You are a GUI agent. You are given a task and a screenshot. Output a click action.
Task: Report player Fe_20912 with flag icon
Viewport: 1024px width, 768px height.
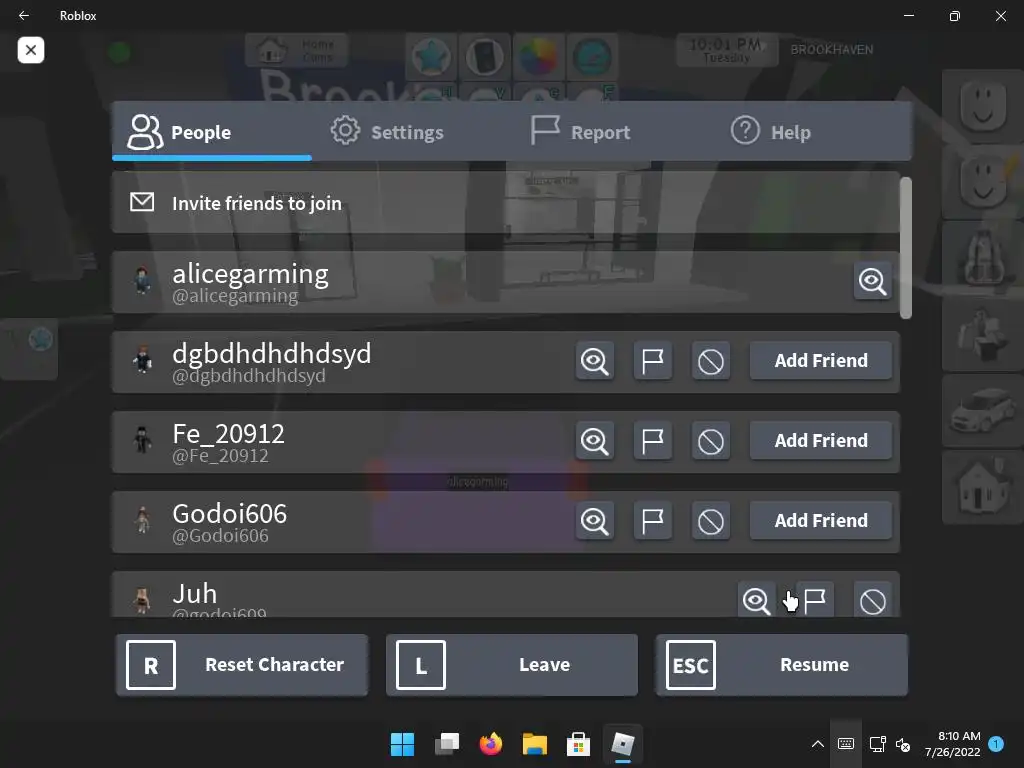pyautogui.click(x=652, y=441)
